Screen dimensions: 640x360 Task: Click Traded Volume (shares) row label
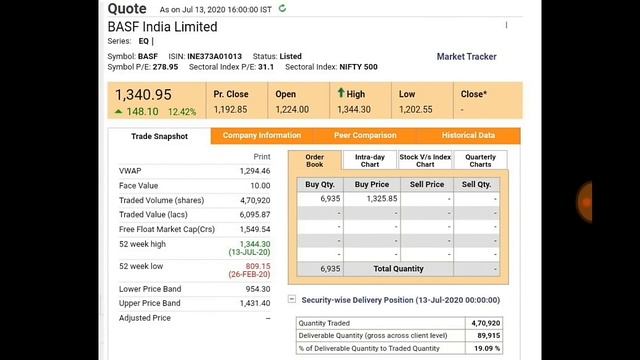[x=162, y=200]
